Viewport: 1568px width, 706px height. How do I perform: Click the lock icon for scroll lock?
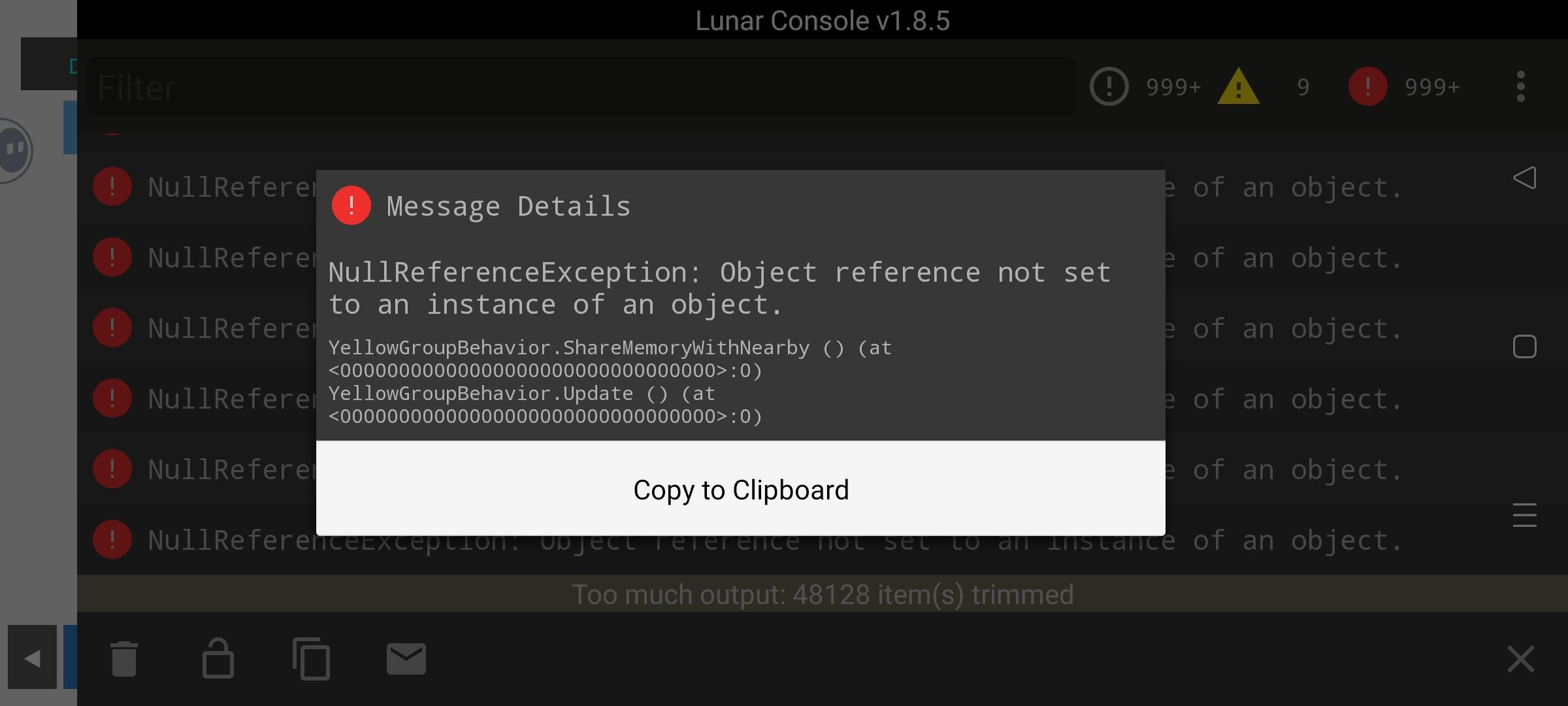[218, 658]
